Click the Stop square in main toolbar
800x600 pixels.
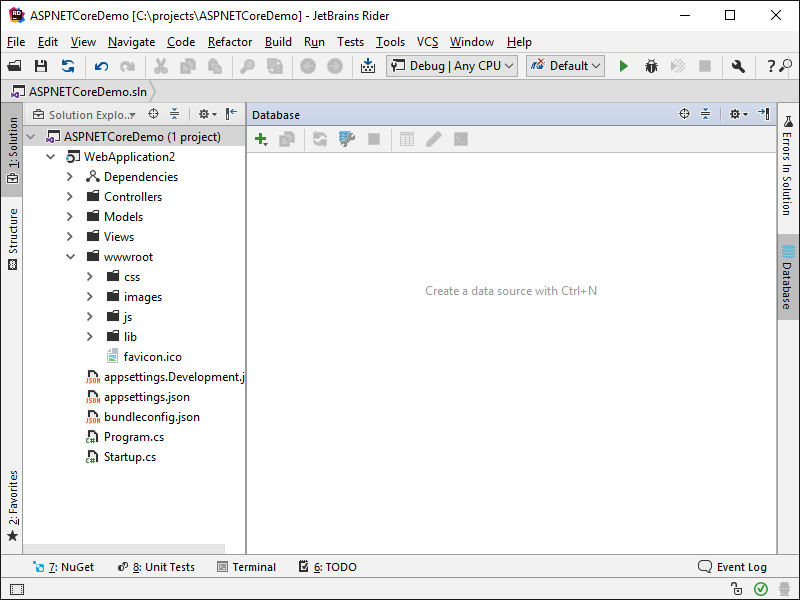coord(705,66)
